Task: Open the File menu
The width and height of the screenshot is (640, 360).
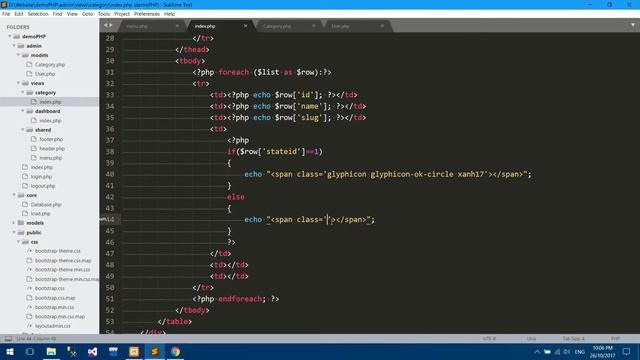Action: click(6, 14)
